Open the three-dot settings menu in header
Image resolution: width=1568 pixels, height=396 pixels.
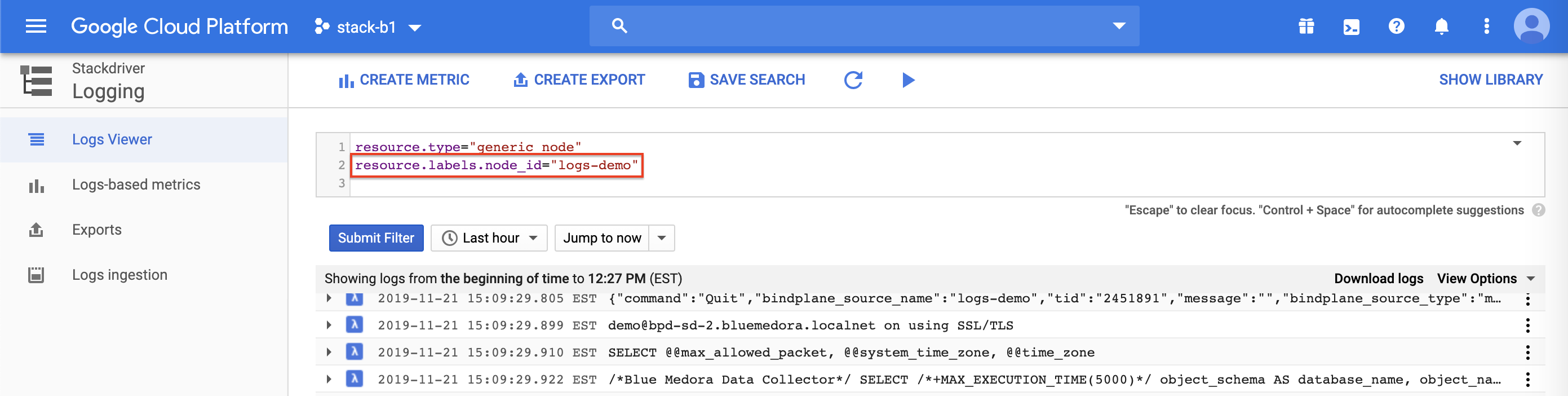click(1486, 26)
